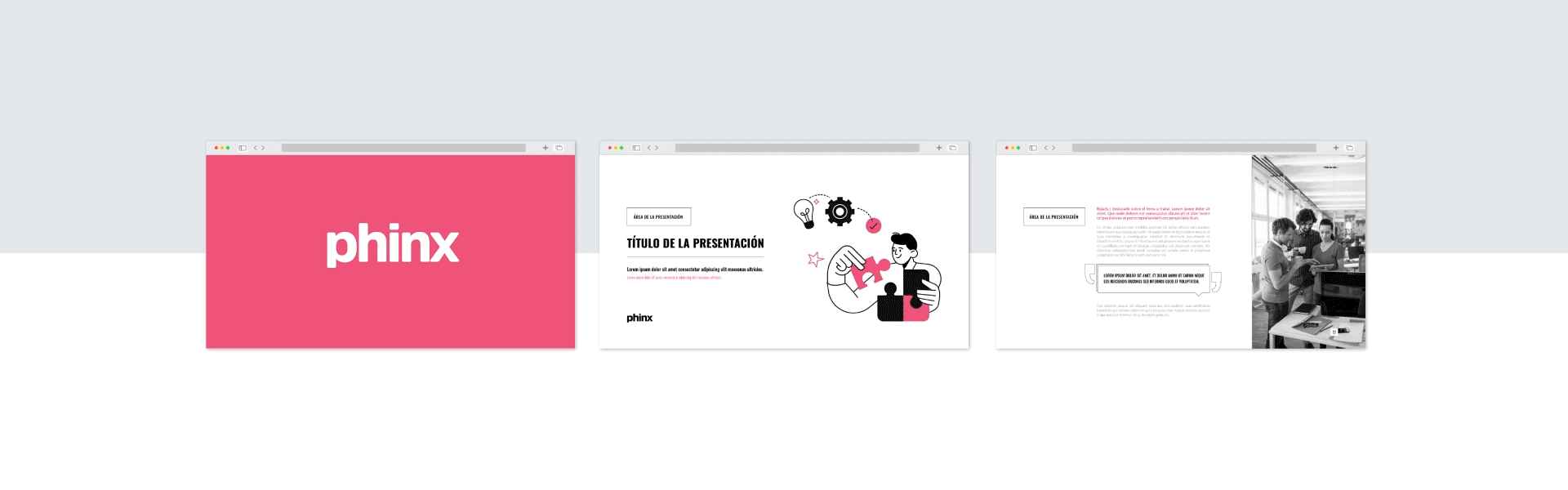Select the 'ÁREA DE LA PRESENTACIÓN' box on the title slide
Image resolution: width=1568 pixels, height=490 pixels.
(659, 216)
